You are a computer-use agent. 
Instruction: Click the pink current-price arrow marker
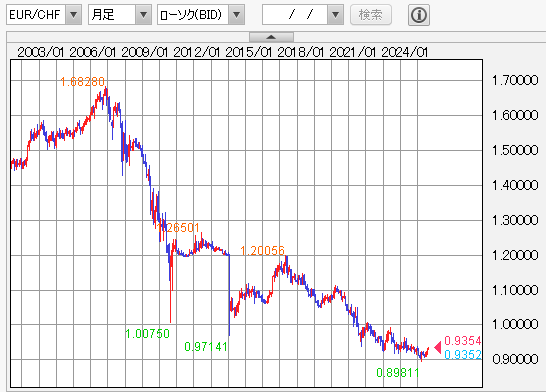pyautogui.click(x=438, y=347)
